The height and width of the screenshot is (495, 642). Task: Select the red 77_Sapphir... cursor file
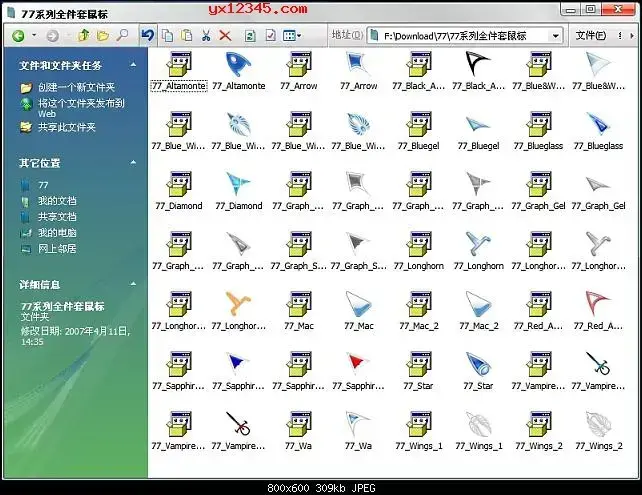coord(359,371)
